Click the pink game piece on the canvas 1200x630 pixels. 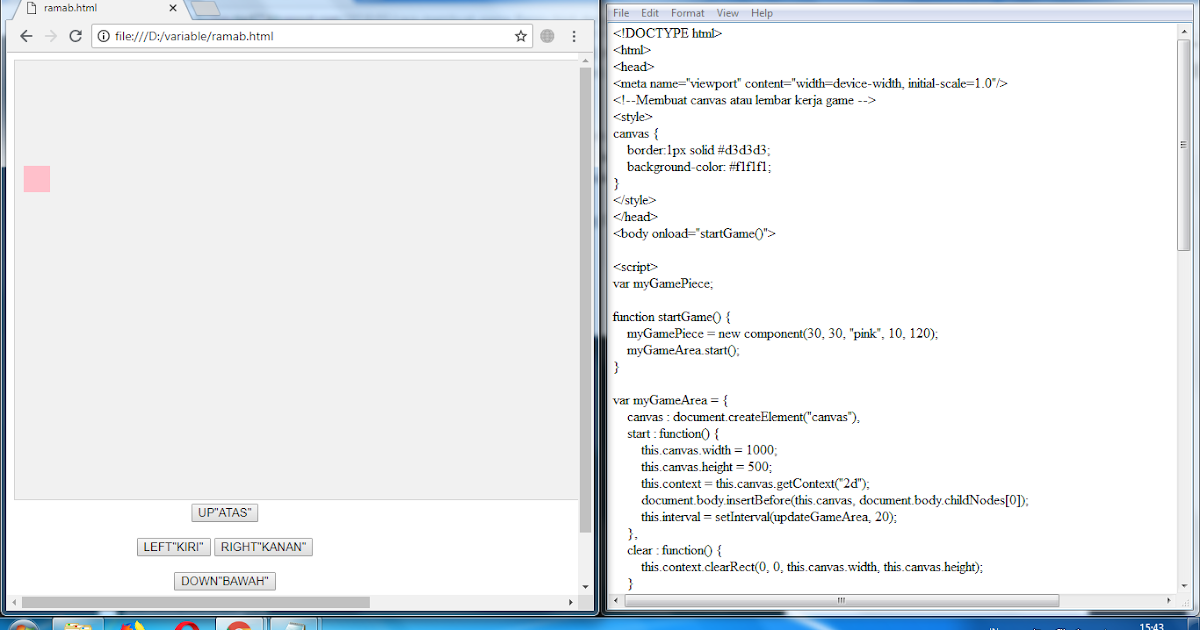click(36, 178)
